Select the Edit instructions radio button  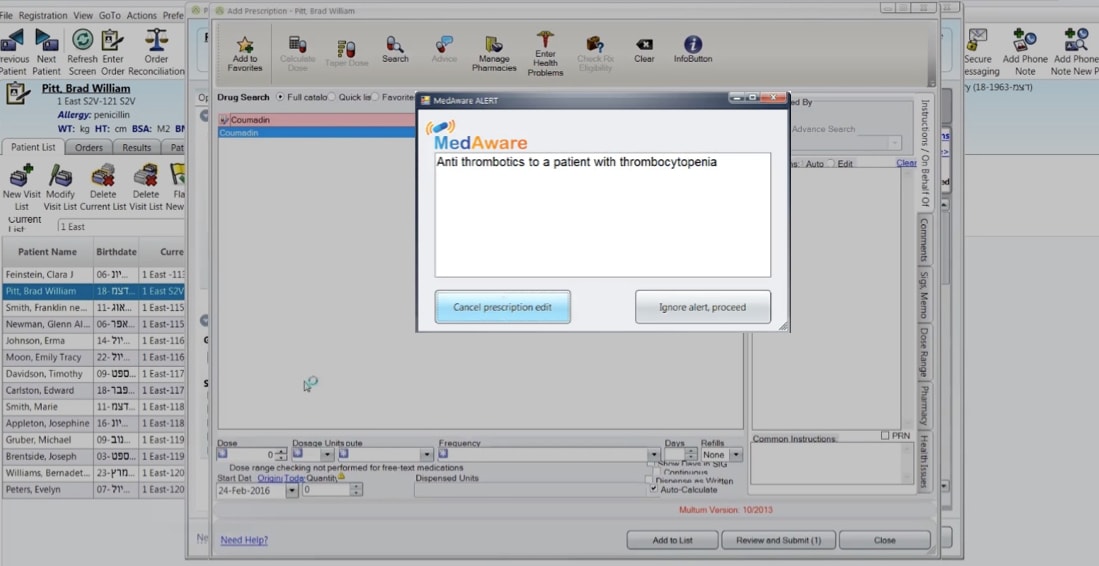pyautogui.click(x=831, y=163)
